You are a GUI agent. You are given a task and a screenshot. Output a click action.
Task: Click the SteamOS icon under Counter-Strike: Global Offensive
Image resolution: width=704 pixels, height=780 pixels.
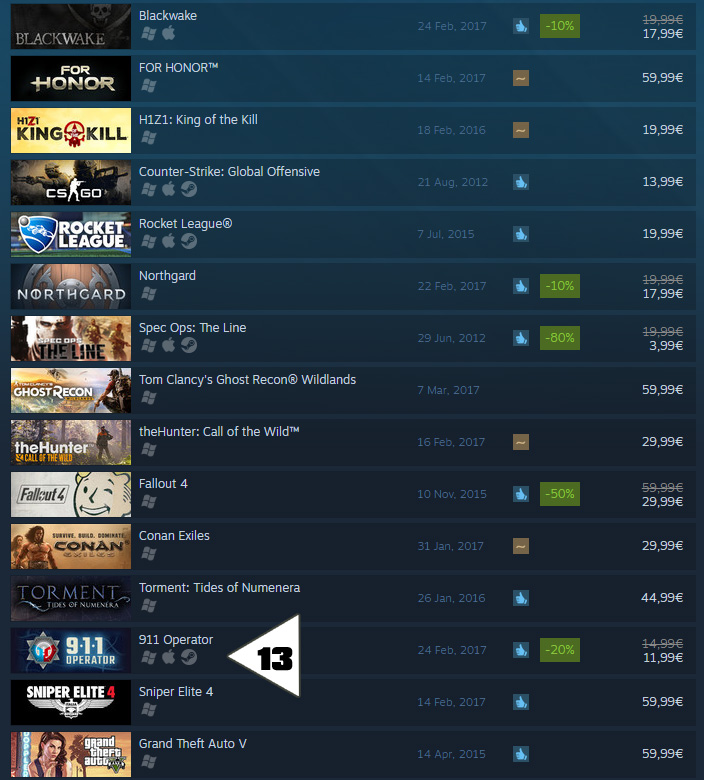point(189,189)
